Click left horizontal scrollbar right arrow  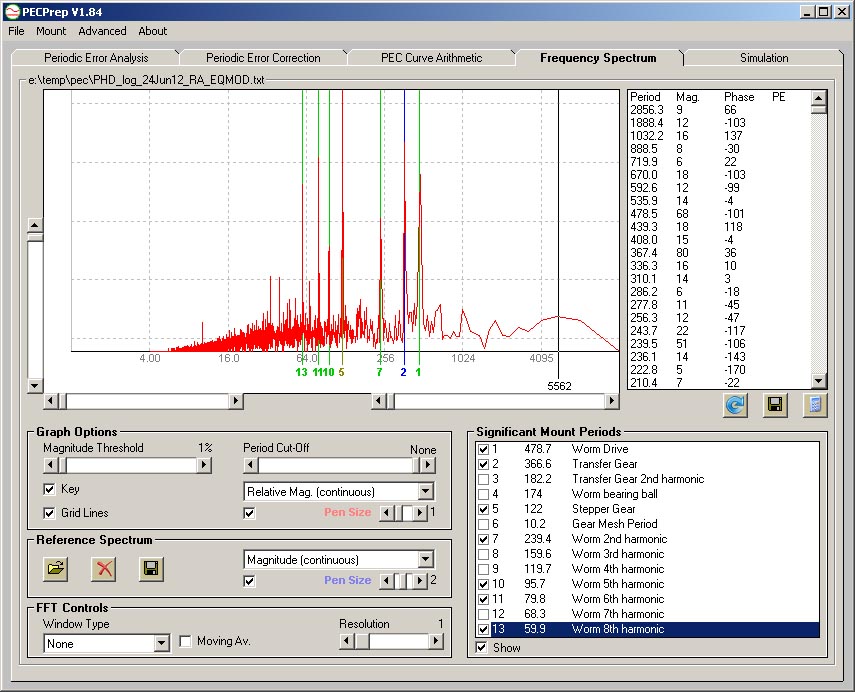(236, 401)
